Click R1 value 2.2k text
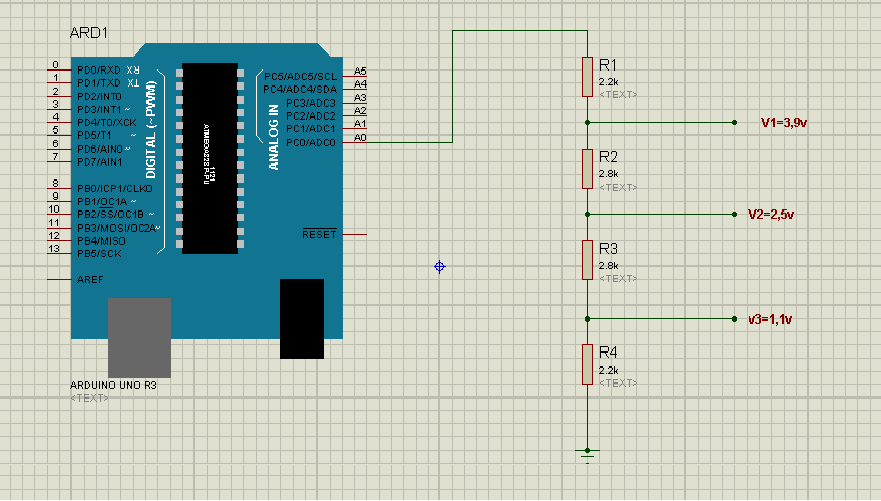 pyautogui.click(x=608, y=82)
